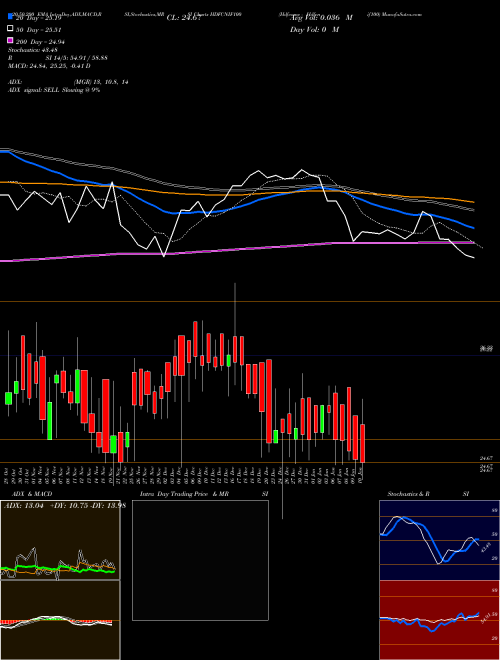This screenshot has height=660, width=500.
Task: Open the blue Stochastics oscillator chart
Action: coord(439,540)
